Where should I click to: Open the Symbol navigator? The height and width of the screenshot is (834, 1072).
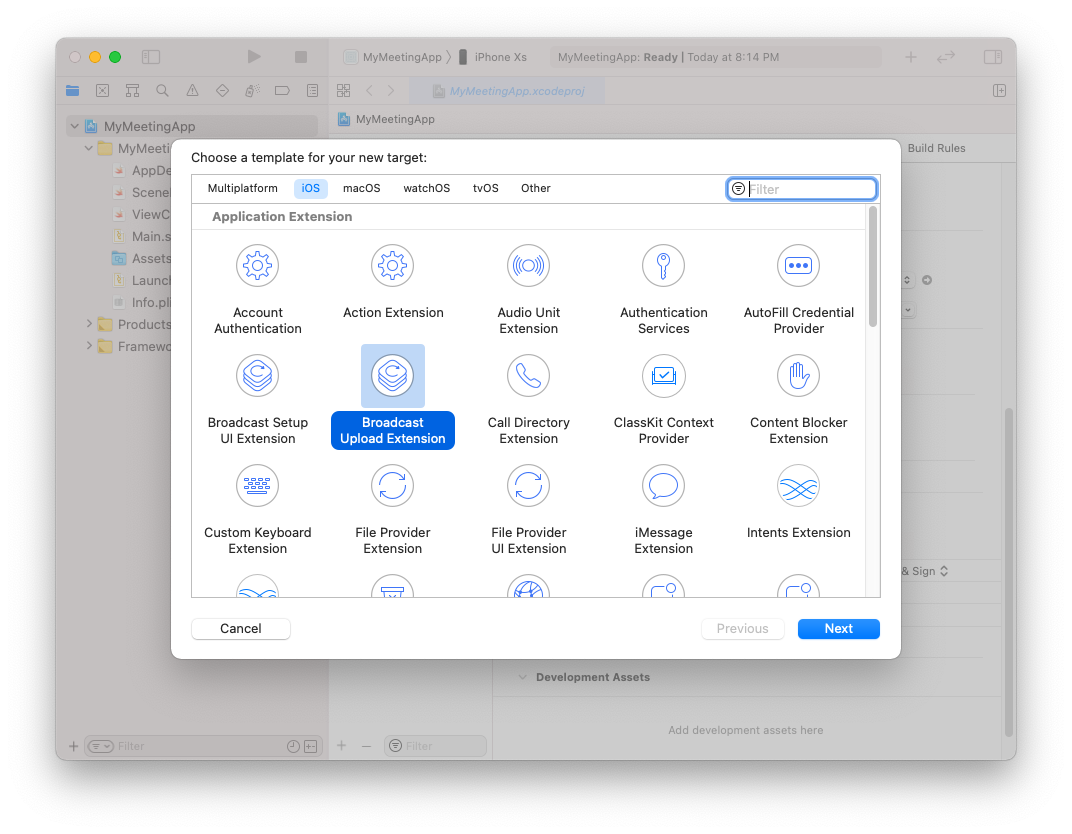click(x=133, y=90)
